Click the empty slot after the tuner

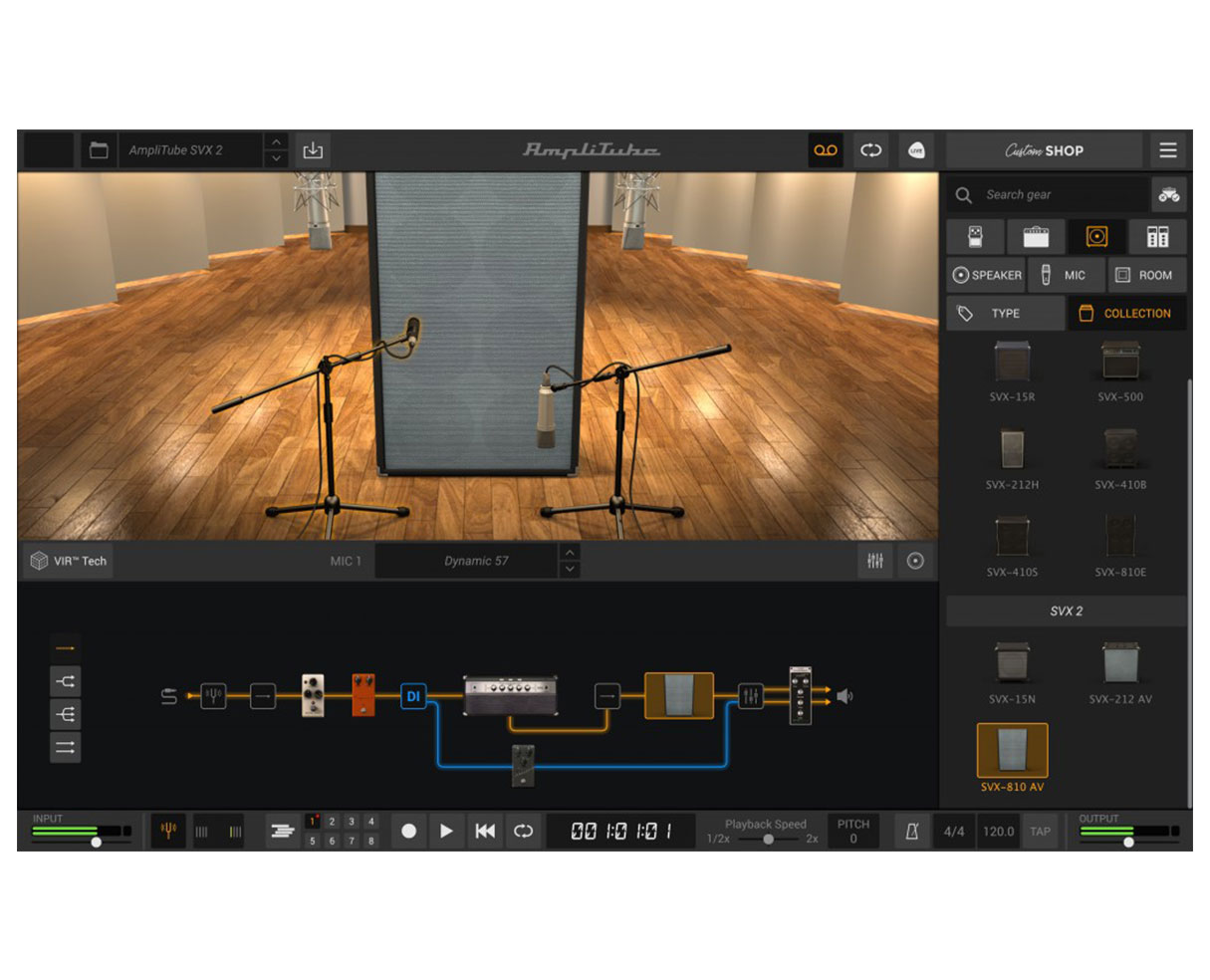click(263, 695)
